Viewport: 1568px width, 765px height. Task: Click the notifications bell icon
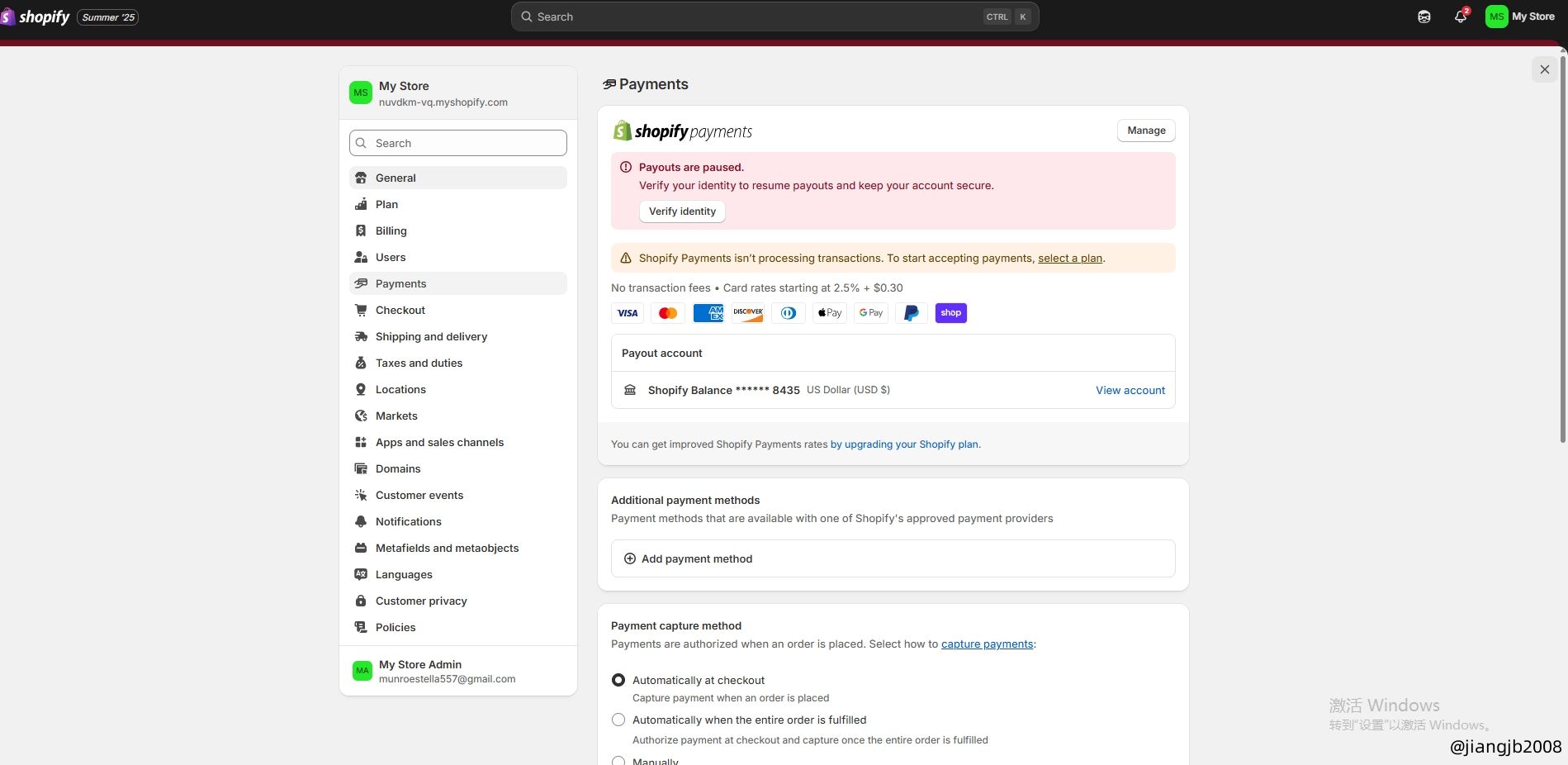(1460, 17)
